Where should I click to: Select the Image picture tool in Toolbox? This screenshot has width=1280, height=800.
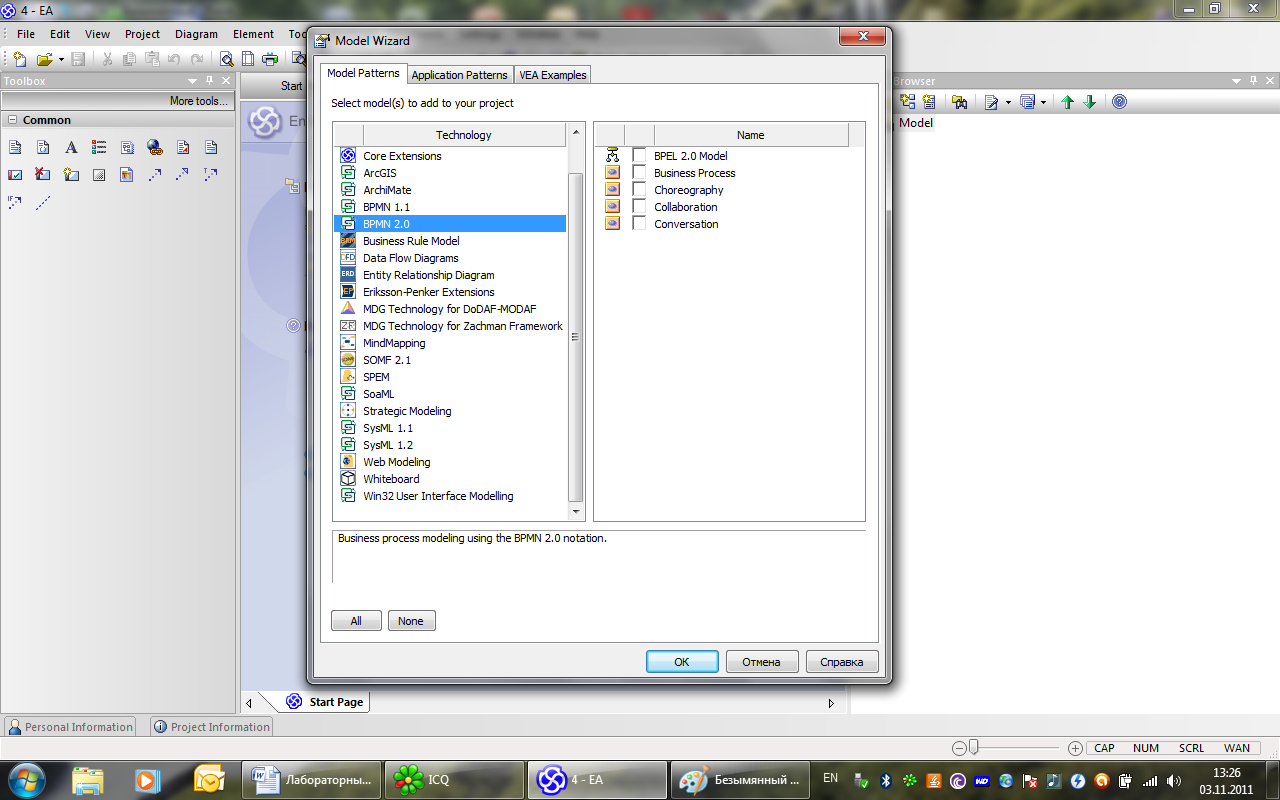point(127,174)
